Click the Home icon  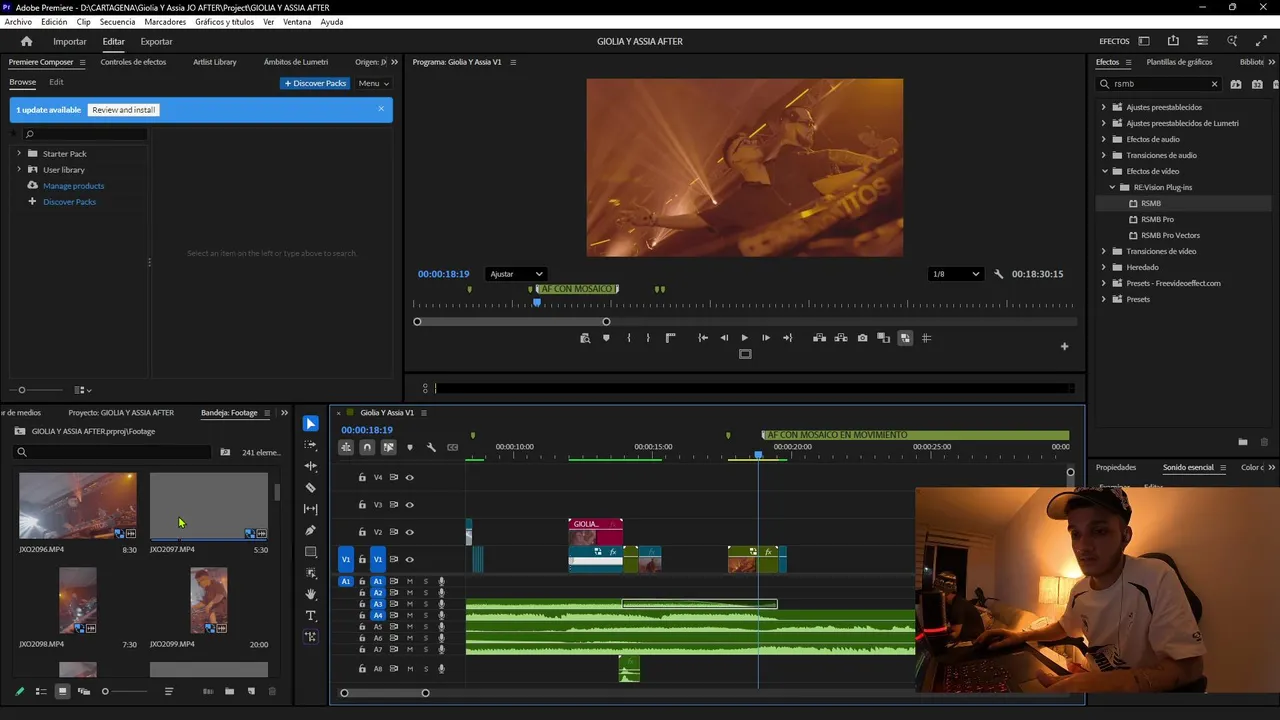[26, 41]
